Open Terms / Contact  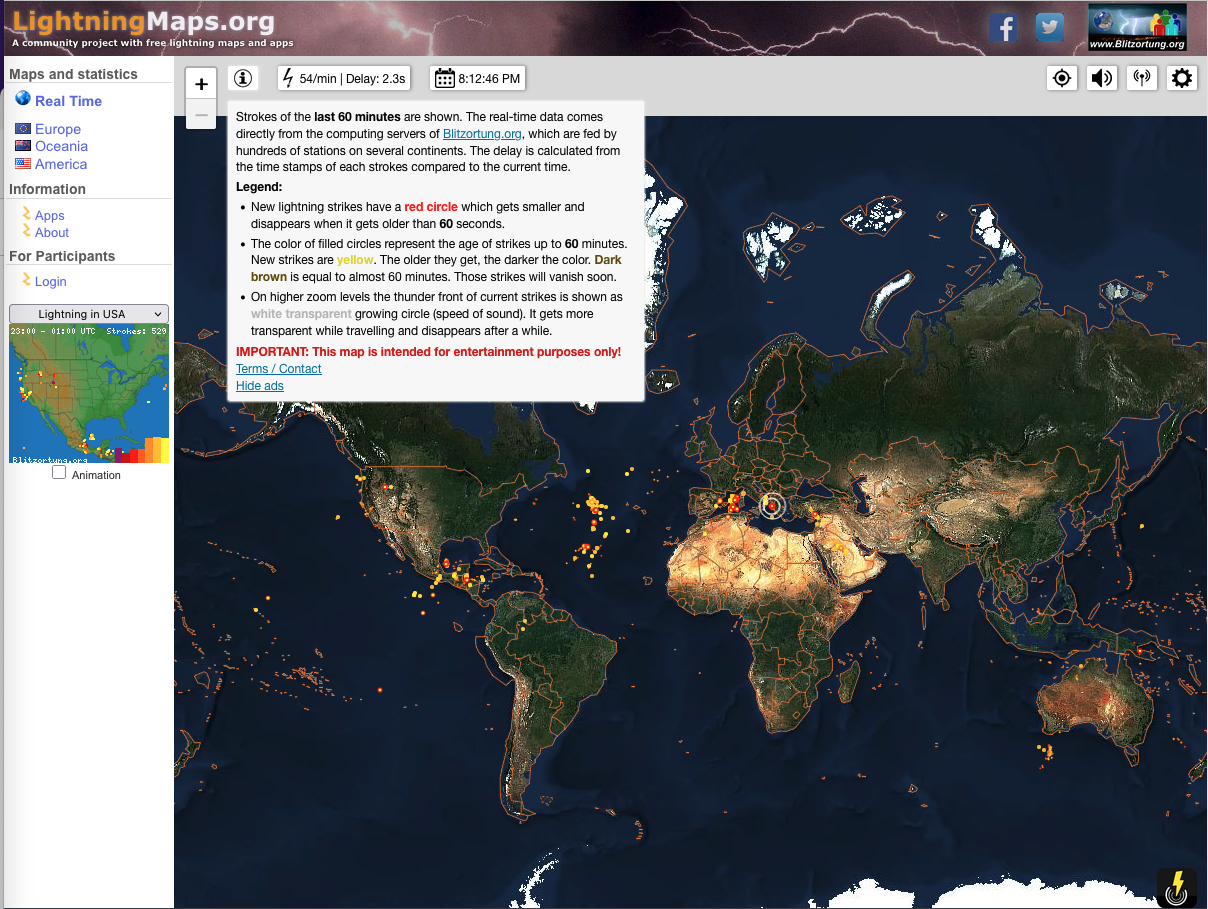click(x=278, y=368)
